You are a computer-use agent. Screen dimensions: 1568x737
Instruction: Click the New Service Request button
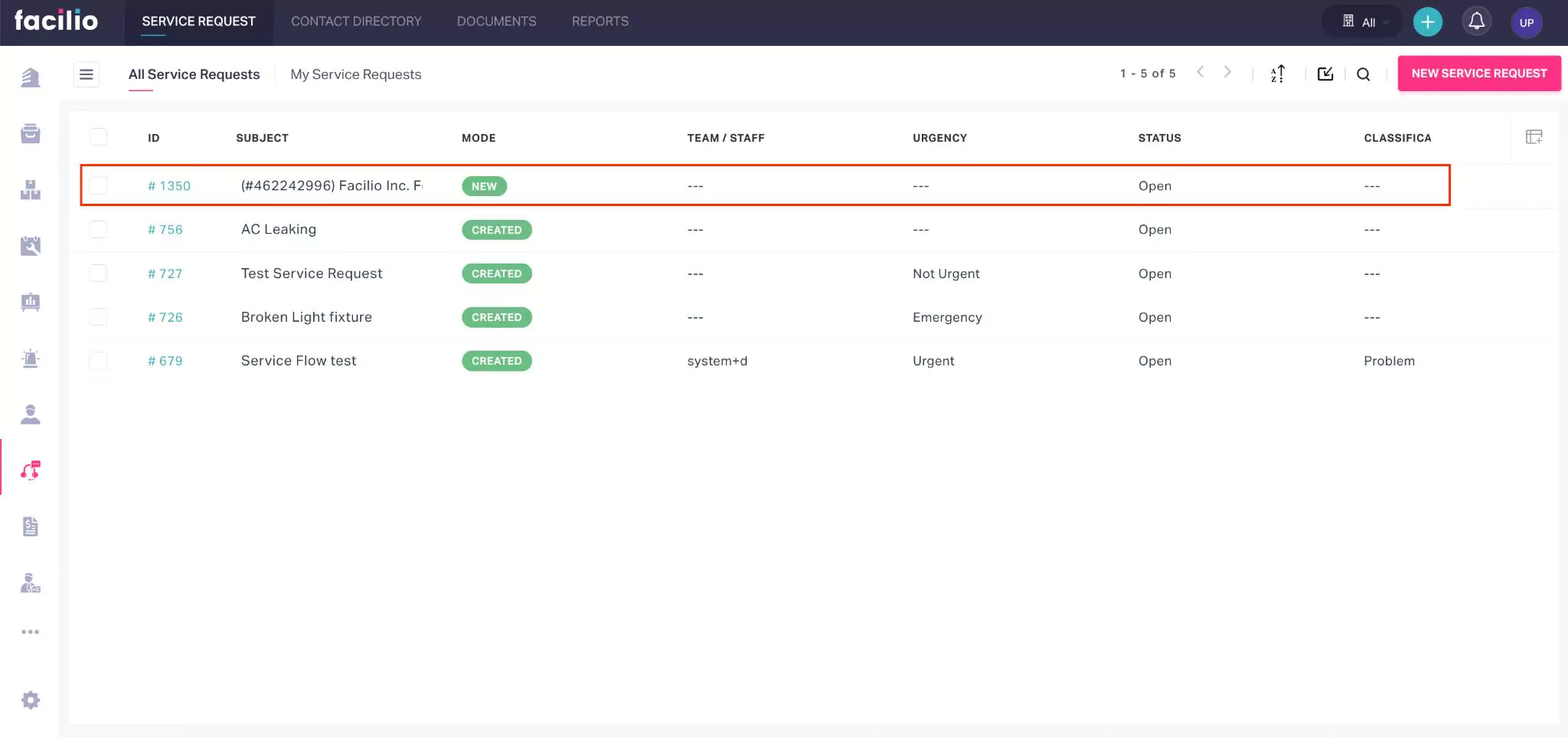tap(1479, 74)
